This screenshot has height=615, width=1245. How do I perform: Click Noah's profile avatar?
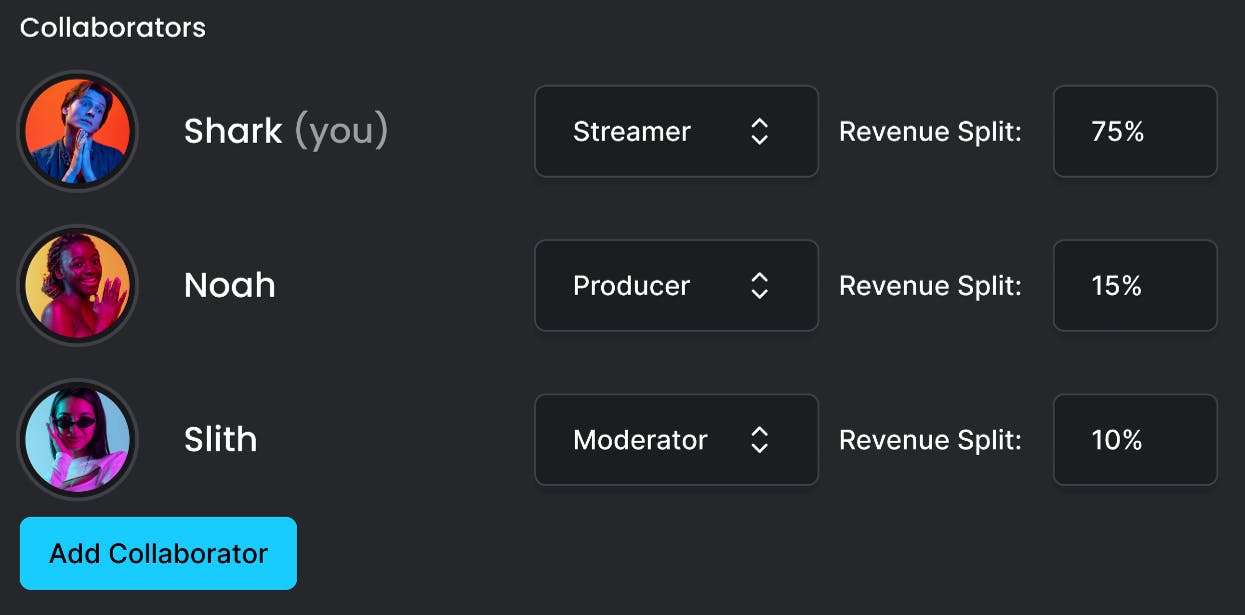[x=78, y=286]
